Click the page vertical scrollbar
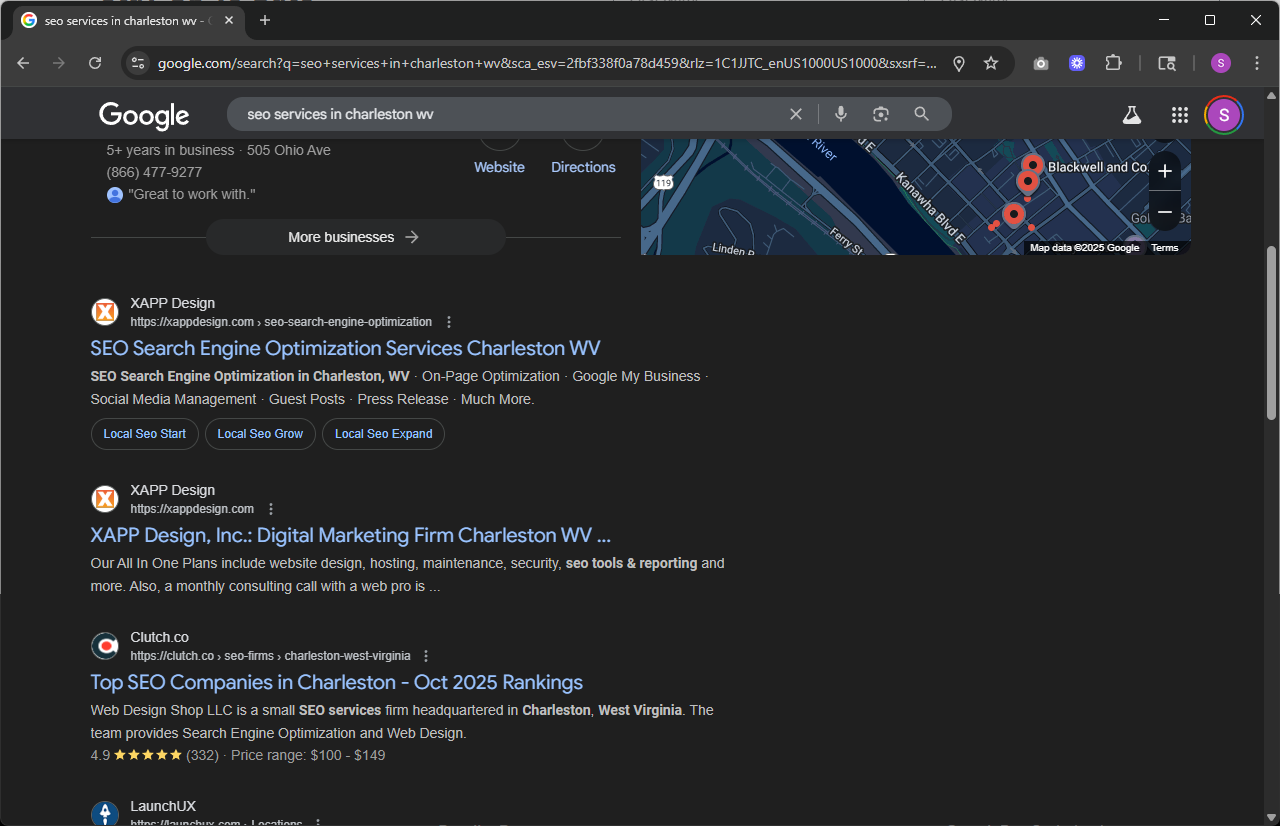This screenshot has width=1280, height=826. pyautogui.click(x=1271, y=330)
